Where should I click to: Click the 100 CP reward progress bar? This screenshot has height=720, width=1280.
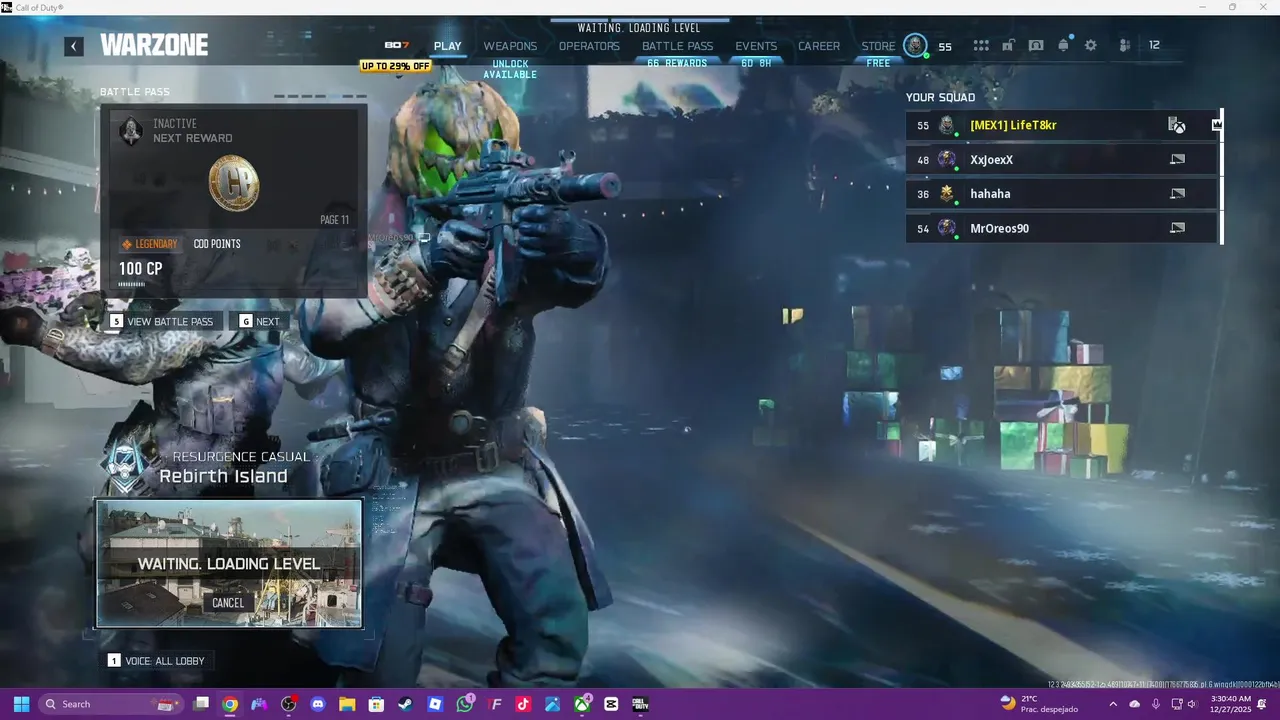[132, 285]
